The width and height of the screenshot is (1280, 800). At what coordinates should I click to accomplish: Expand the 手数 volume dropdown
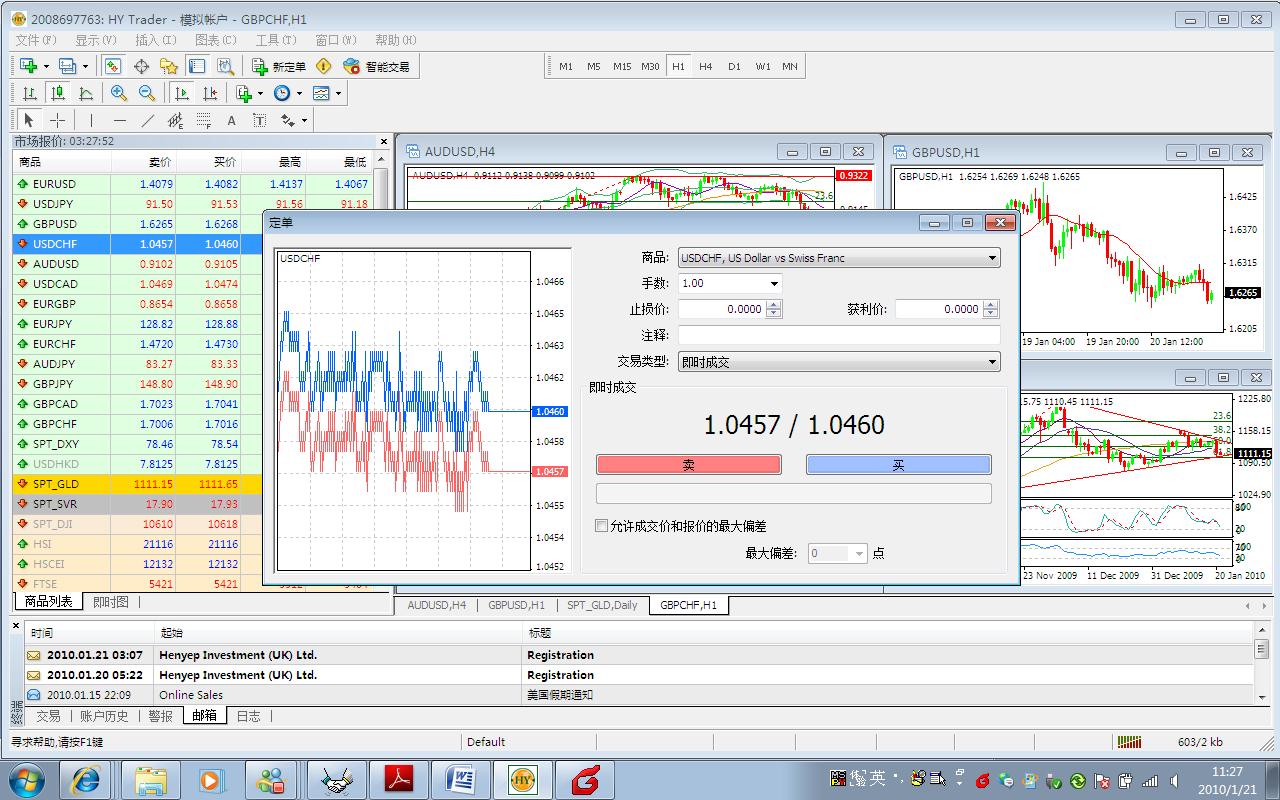[x=774, y=284]
